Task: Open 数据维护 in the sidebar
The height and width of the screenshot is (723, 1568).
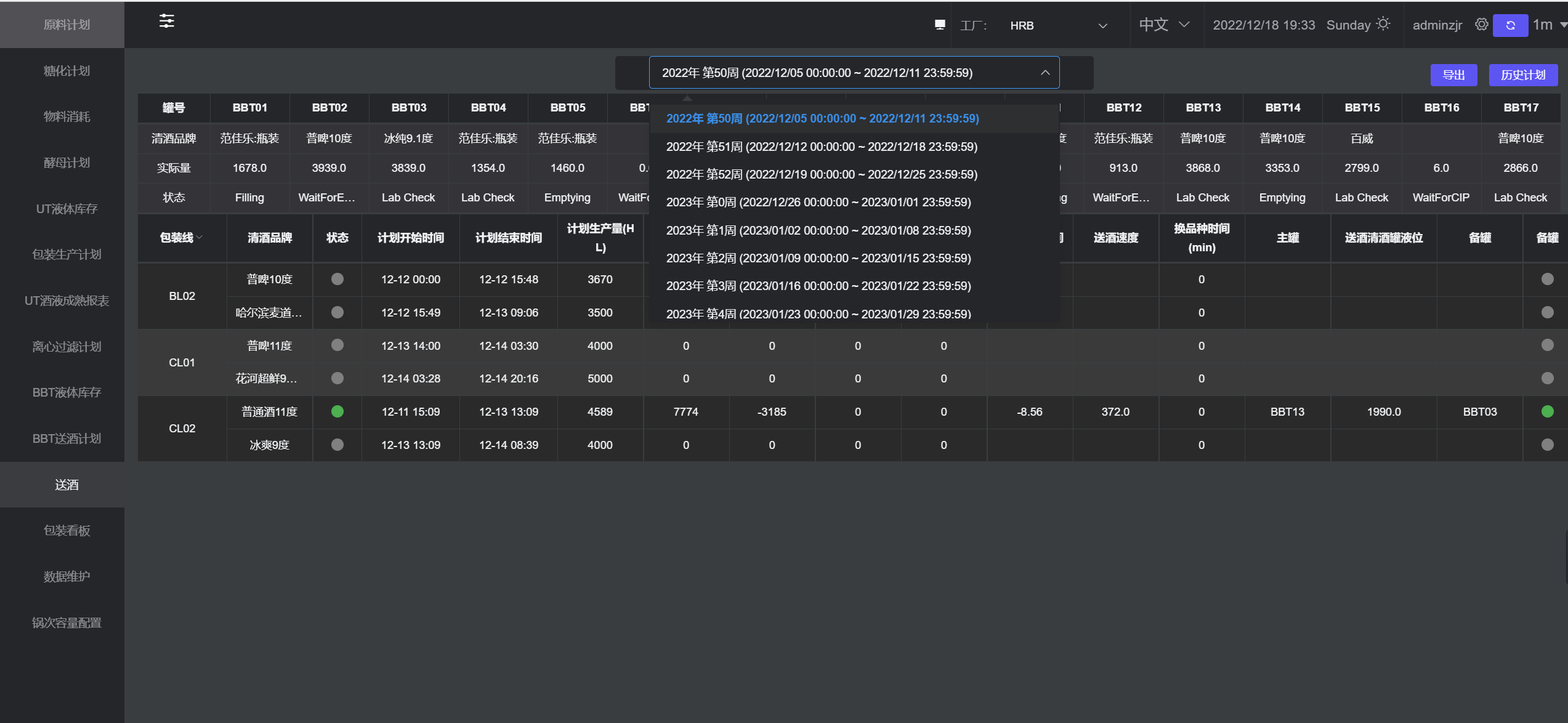Action: click(62, 576)
